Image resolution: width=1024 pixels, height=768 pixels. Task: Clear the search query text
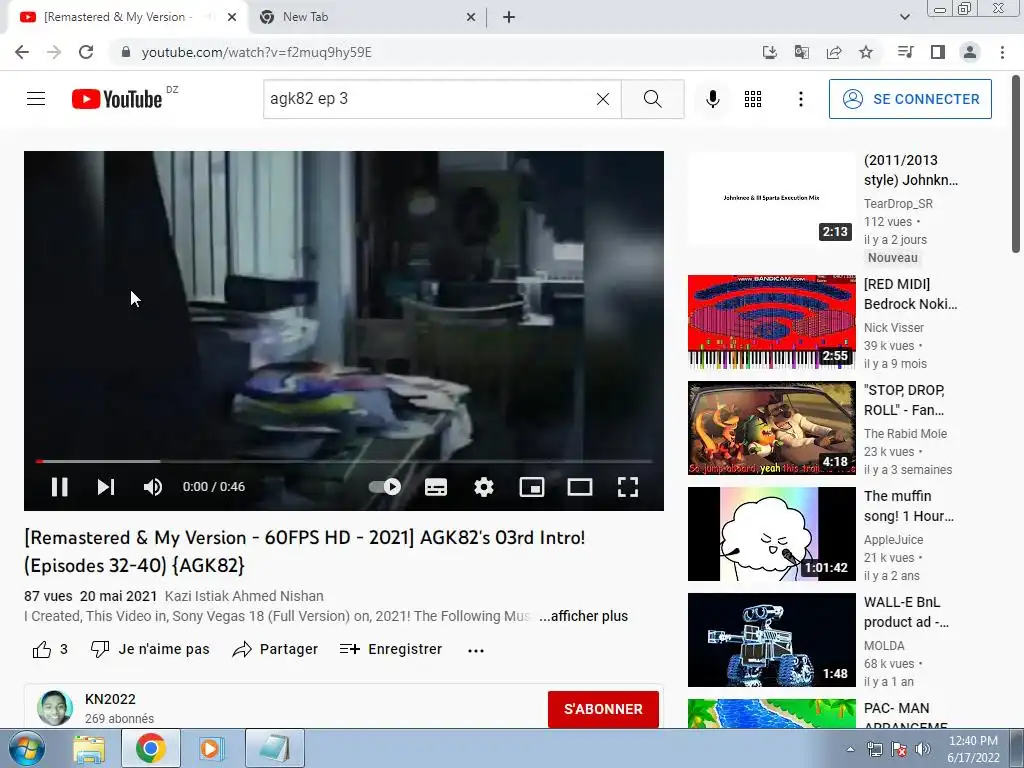pos(603,99)
